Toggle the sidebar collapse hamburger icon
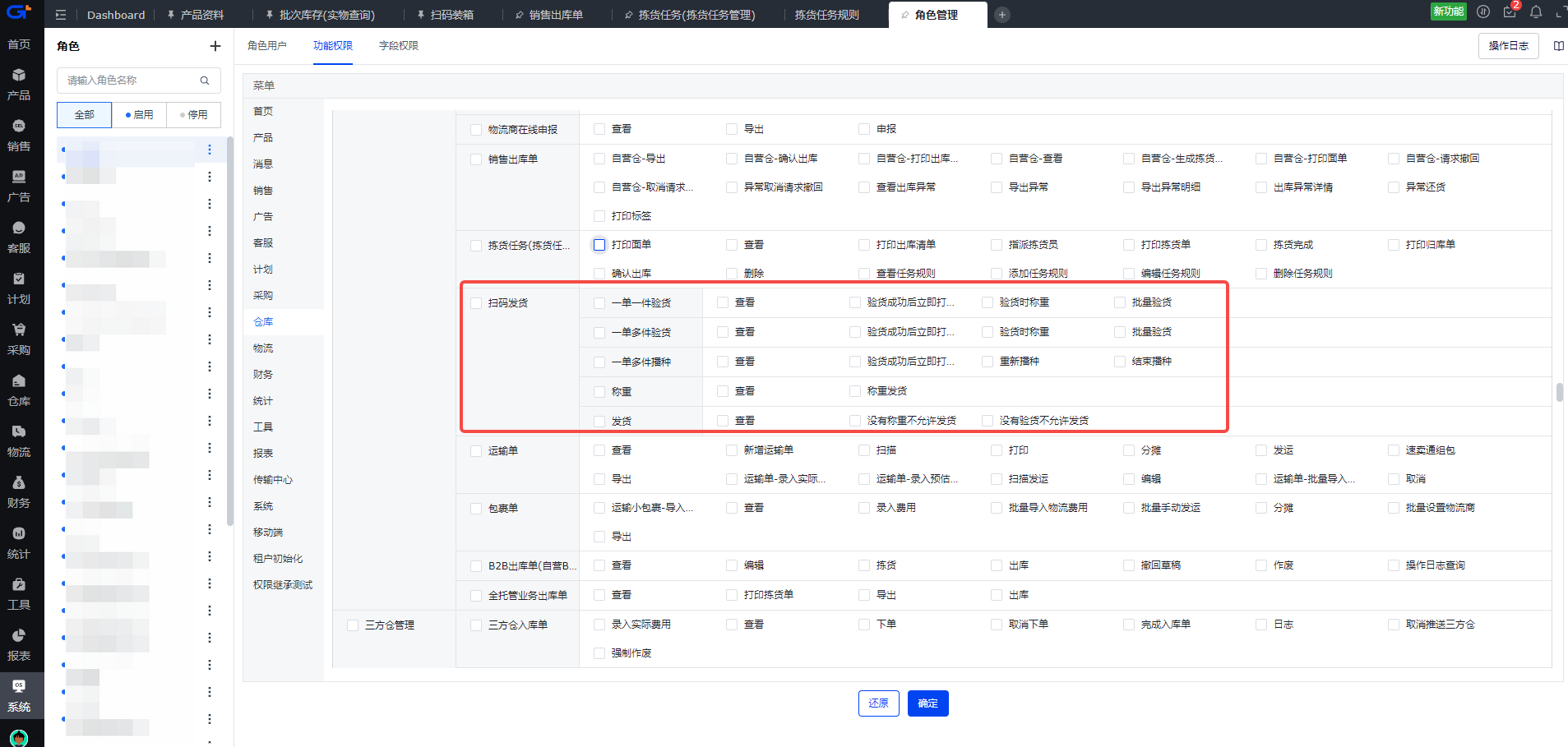 click(61, 15)
